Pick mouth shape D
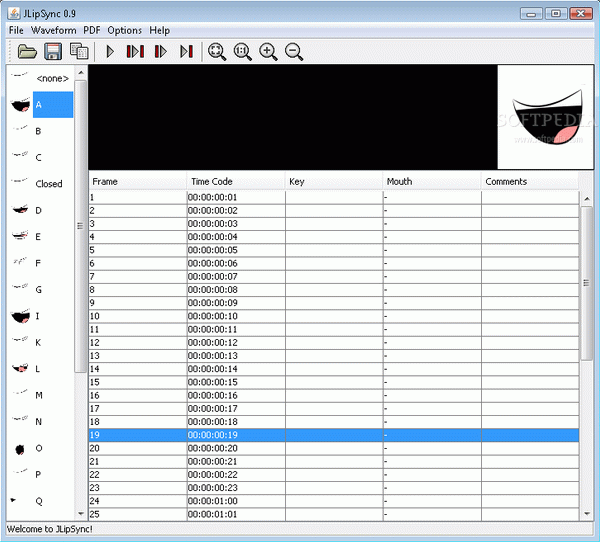 tap(41, 210)
